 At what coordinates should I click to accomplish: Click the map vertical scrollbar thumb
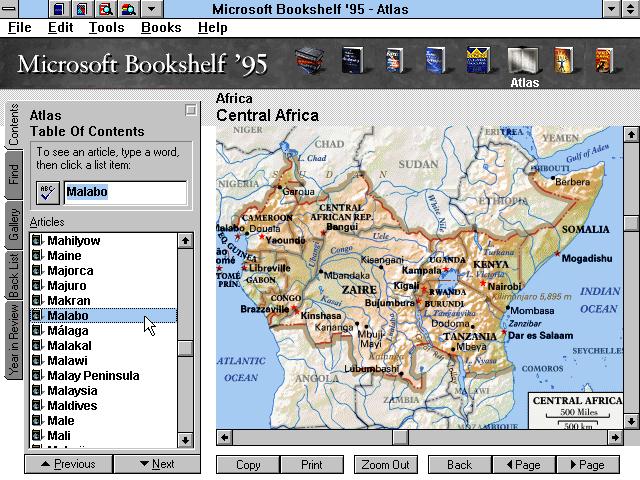point(631,223)
